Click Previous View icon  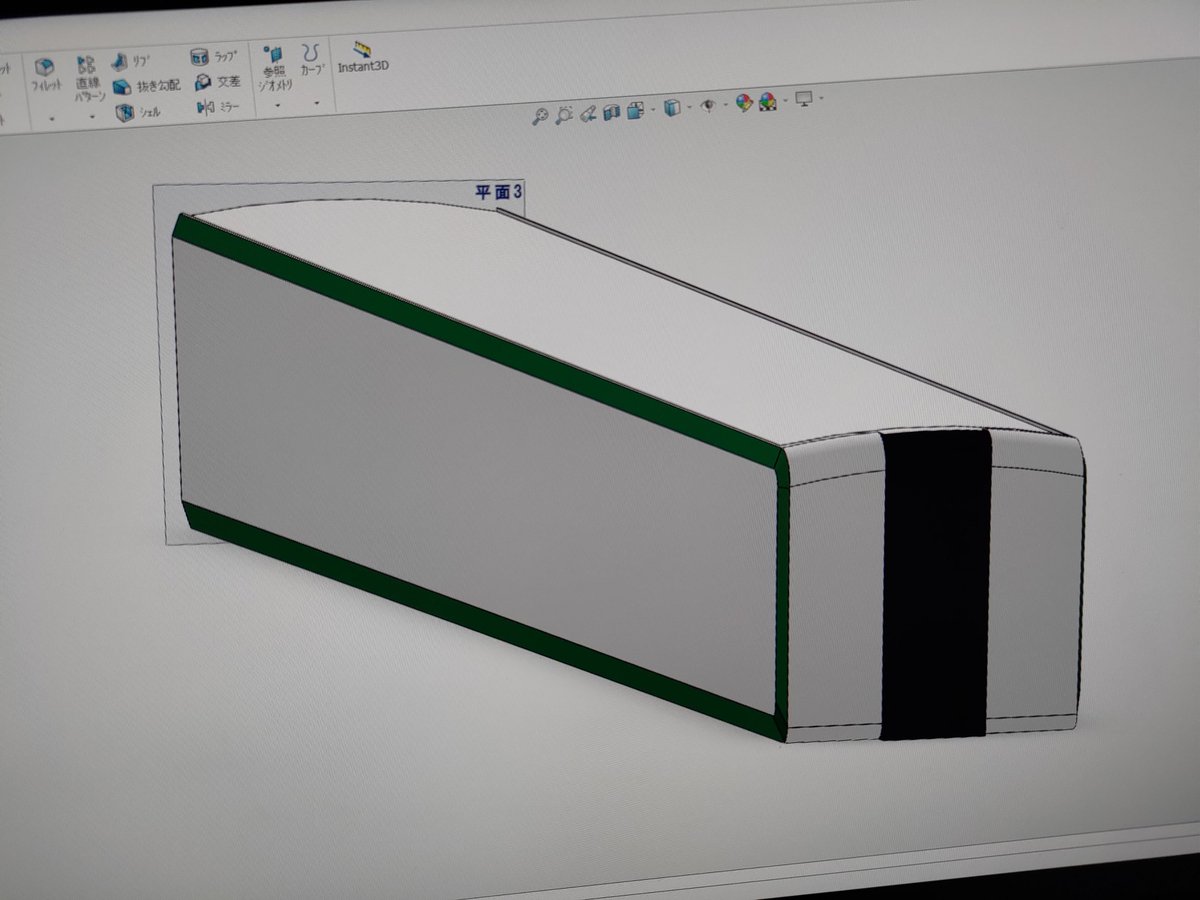[x=588, y=112]
